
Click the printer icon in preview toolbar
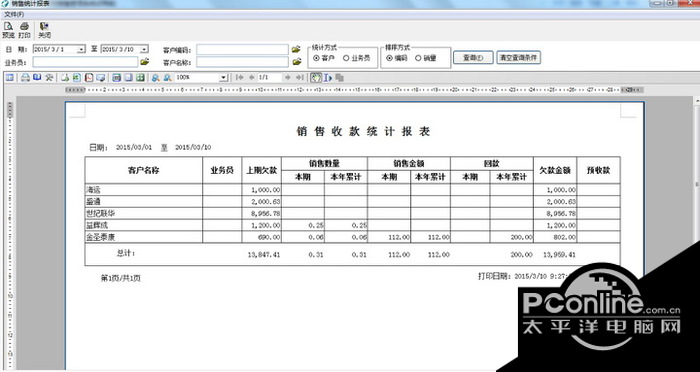click(x=25, y=78)
